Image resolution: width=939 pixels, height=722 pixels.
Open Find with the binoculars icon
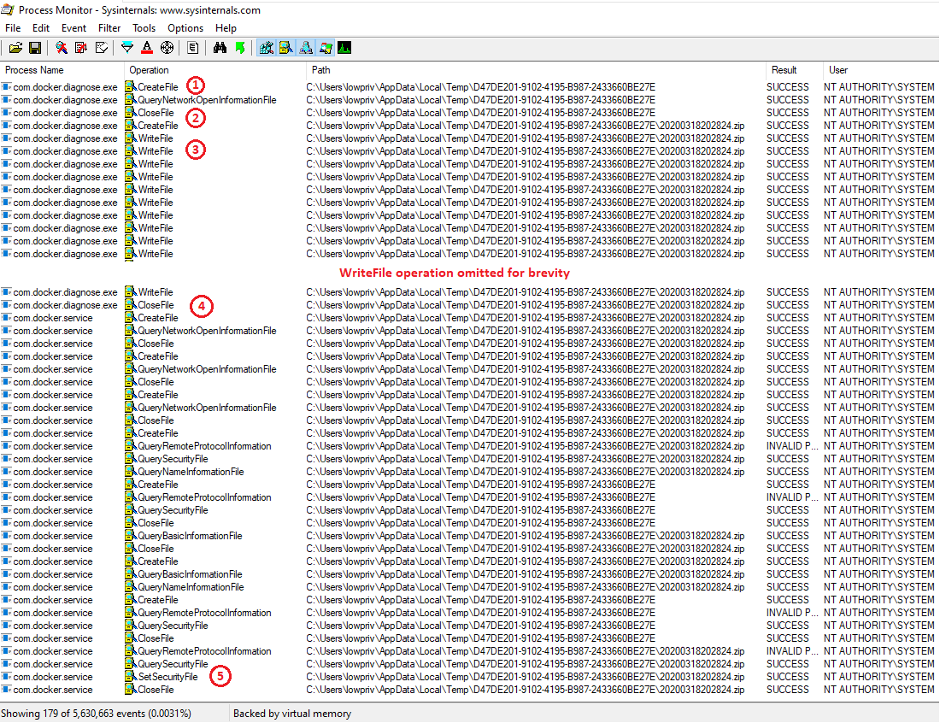[220, 48]
